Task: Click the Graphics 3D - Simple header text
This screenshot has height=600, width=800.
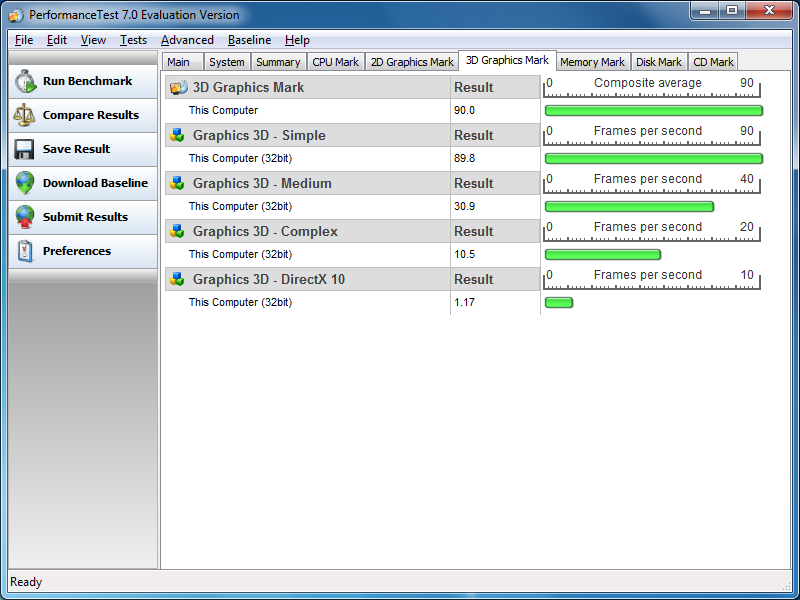Action: (259, 136)
